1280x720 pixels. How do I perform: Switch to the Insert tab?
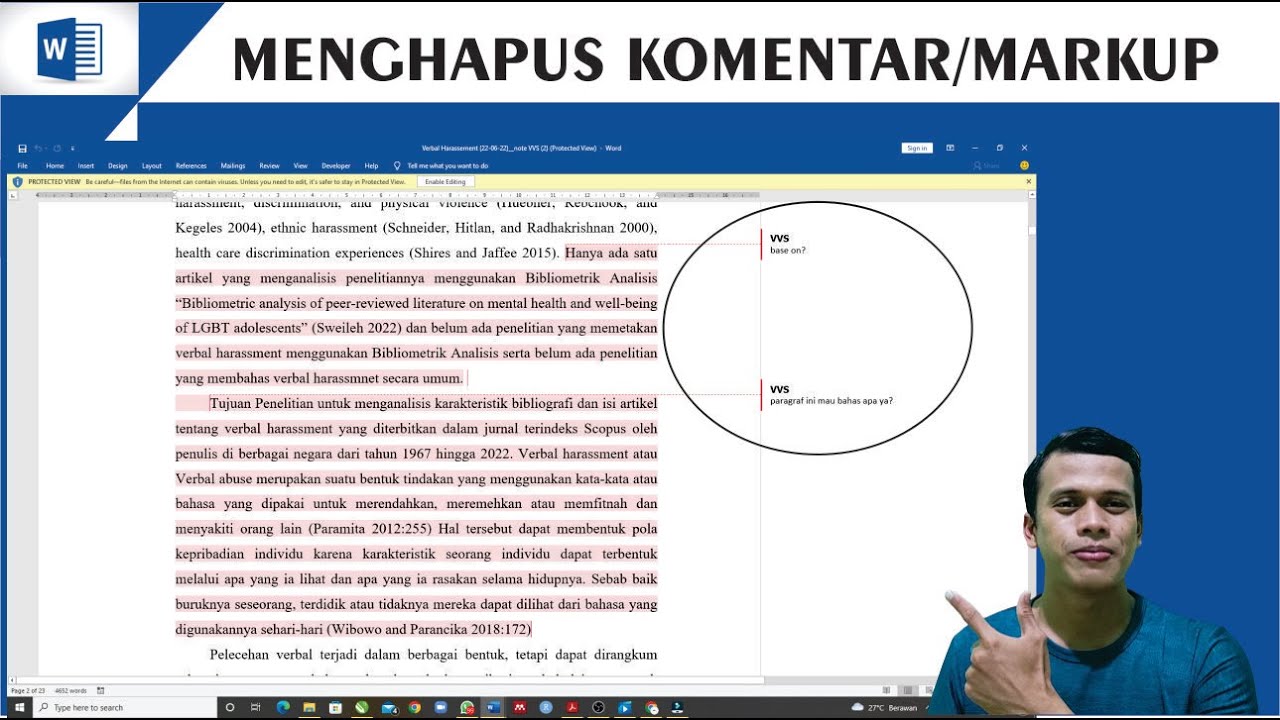pyautogui.click(x=86, y=166)
